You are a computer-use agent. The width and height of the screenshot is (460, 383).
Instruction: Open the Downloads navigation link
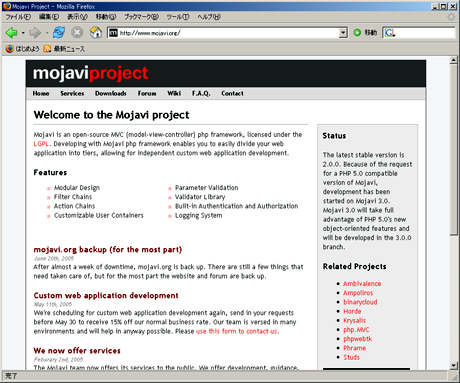pos(111,94)
